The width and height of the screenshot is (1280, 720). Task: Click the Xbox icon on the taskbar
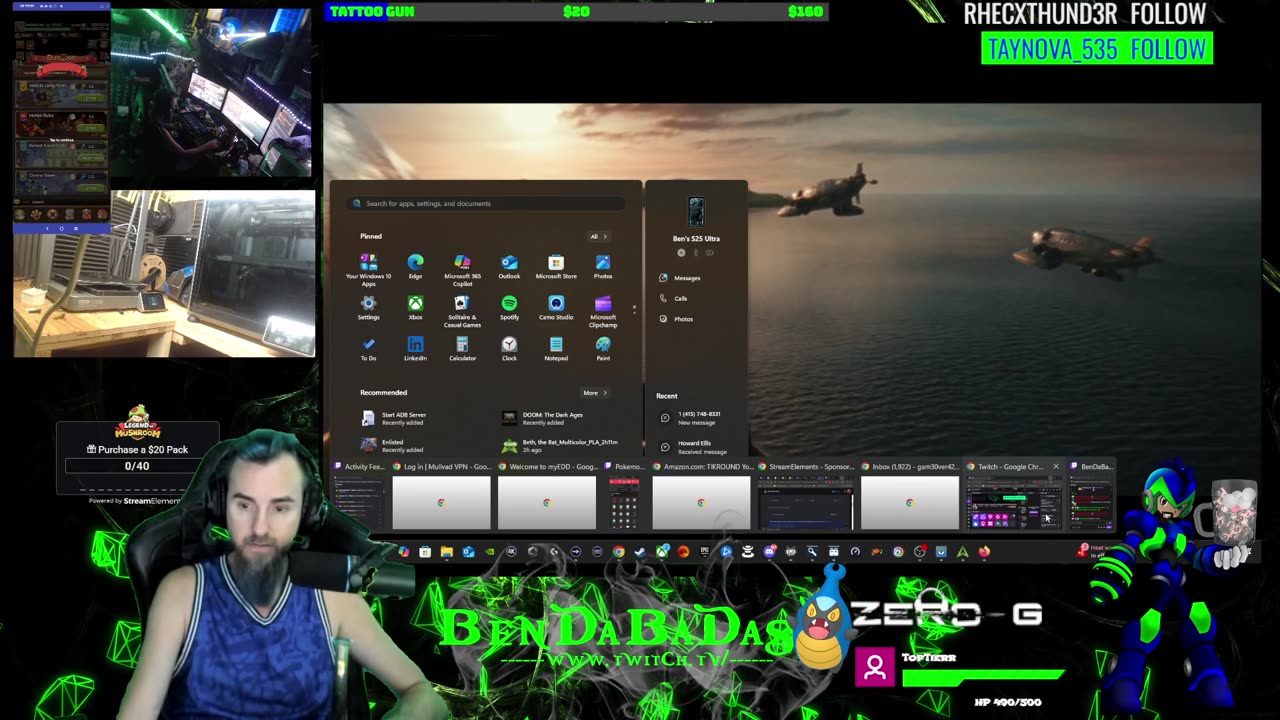[x=662, y=551]
